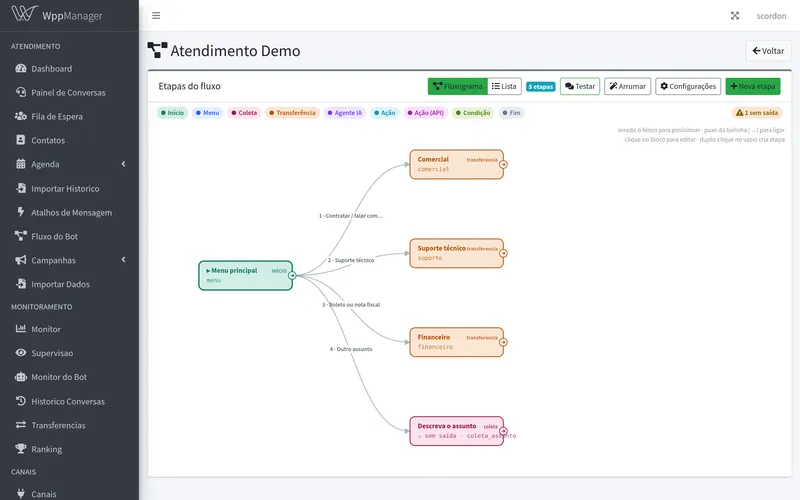This screenshot has width=800, height=500.
Task: Switch to Fluxograma view
Action: coord(458,86)
